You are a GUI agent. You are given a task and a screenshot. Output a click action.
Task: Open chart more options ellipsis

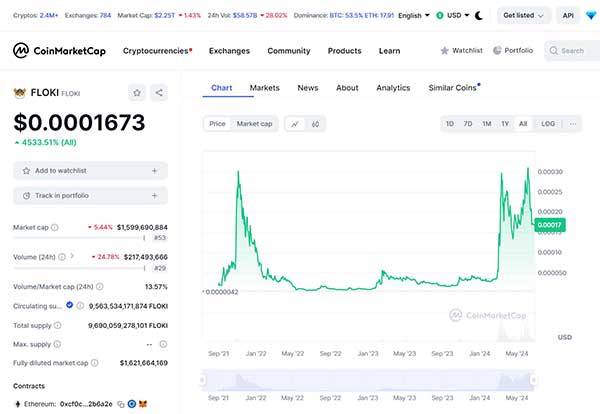573,124
